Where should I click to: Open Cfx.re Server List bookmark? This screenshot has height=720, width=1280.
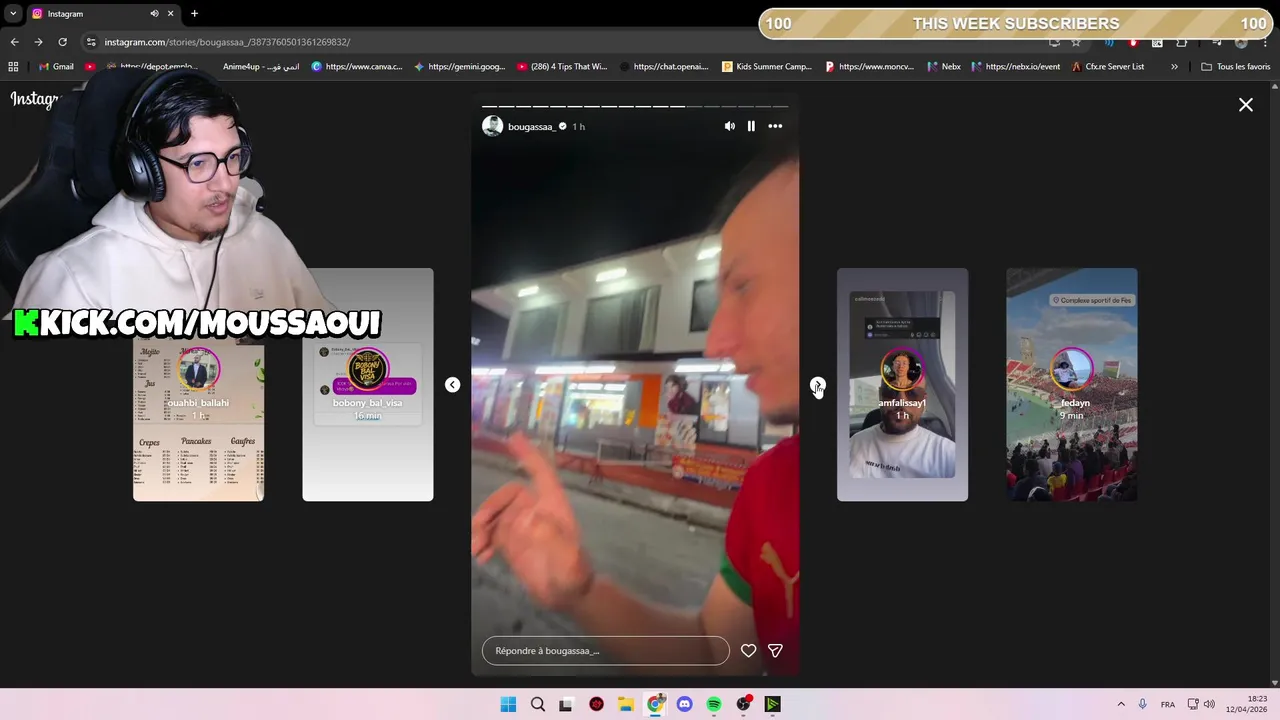[1107, 67]
